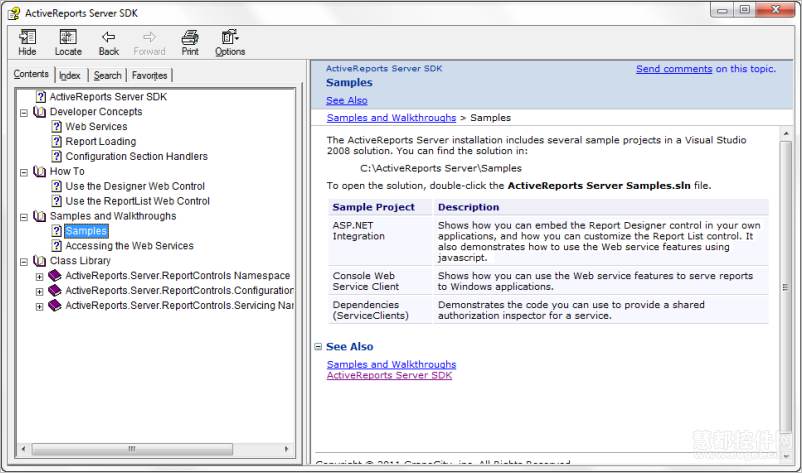Select ActiveReports Server SDK tree topic
Viewport: 802px width, 473px height.
point(108,97)
